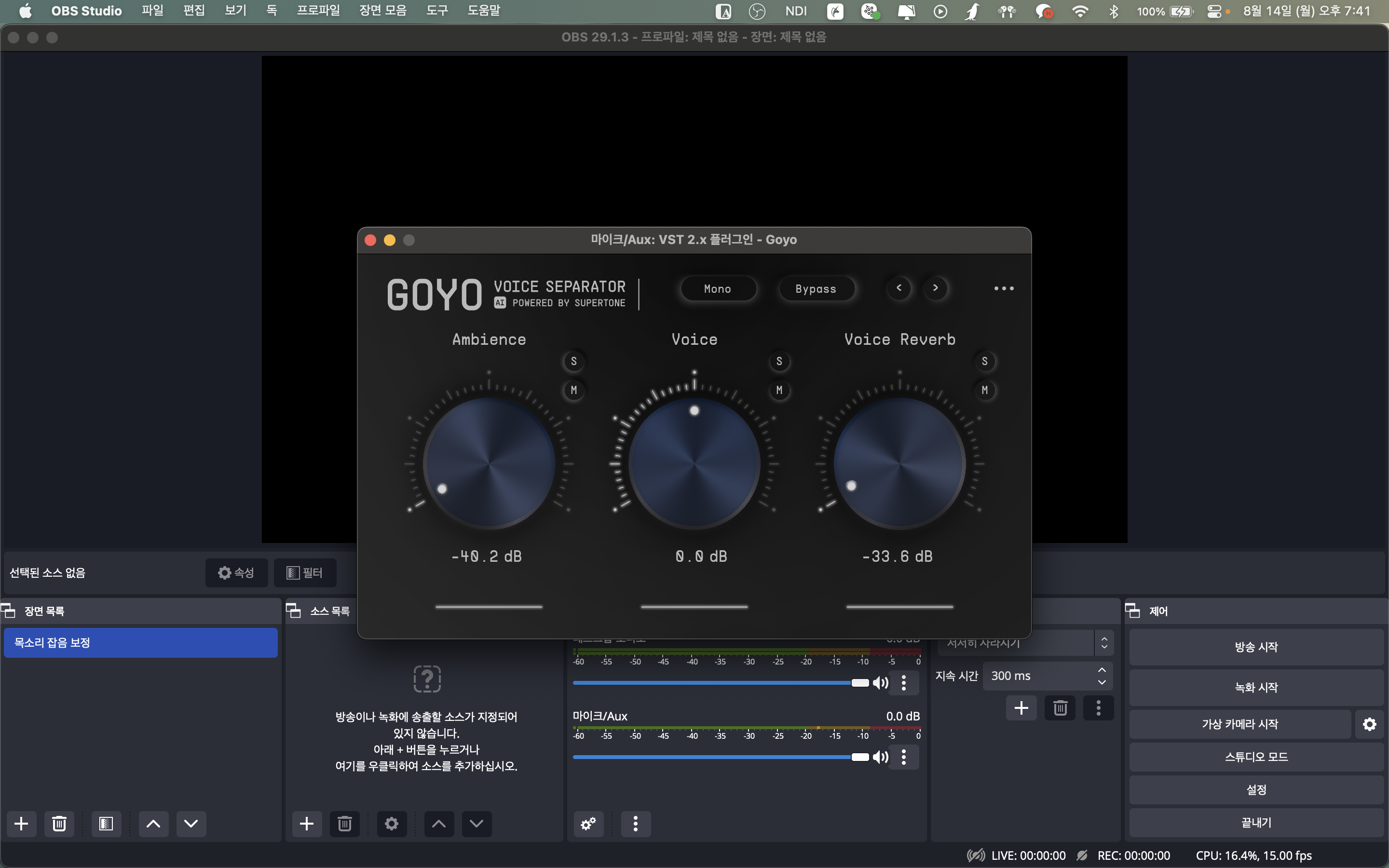Toggle Mono mode in Goyo

click(x=718, y=289)
